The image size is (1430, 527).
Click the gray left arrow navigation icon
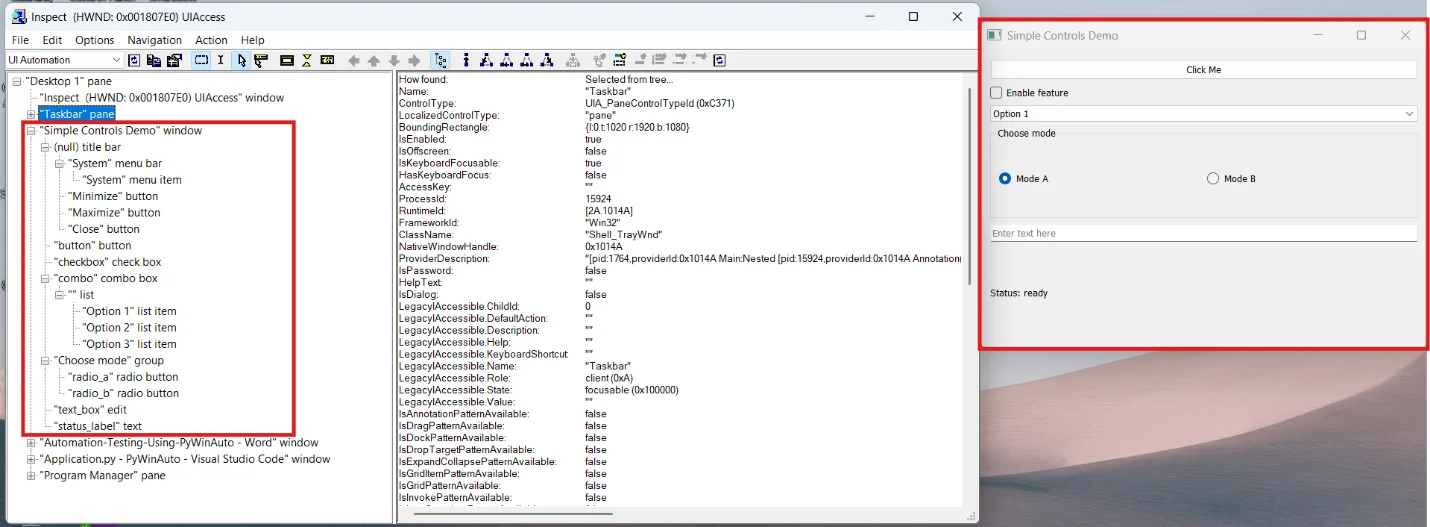[x=354, y=61]
